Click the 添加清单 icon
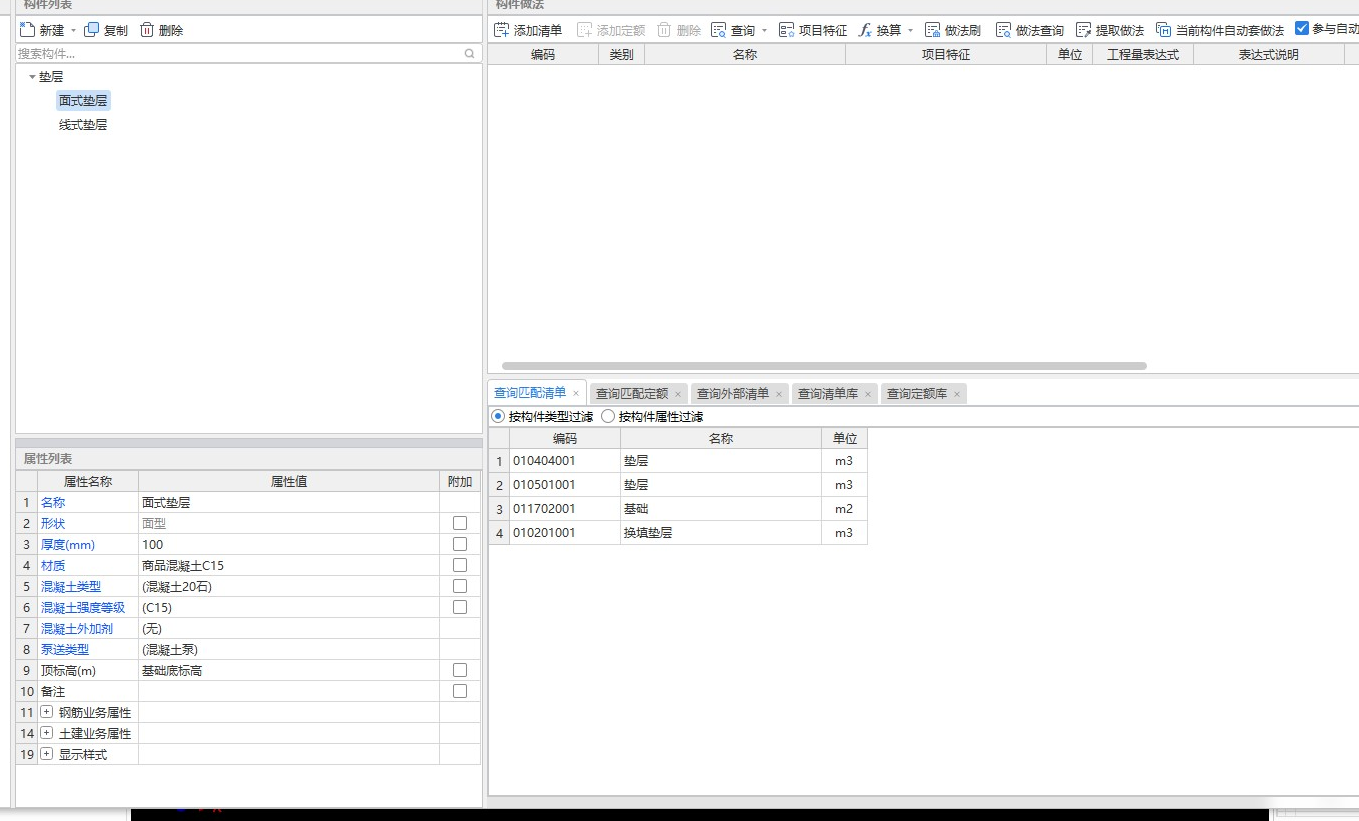The image size is (1359, 821). [502, 30]
